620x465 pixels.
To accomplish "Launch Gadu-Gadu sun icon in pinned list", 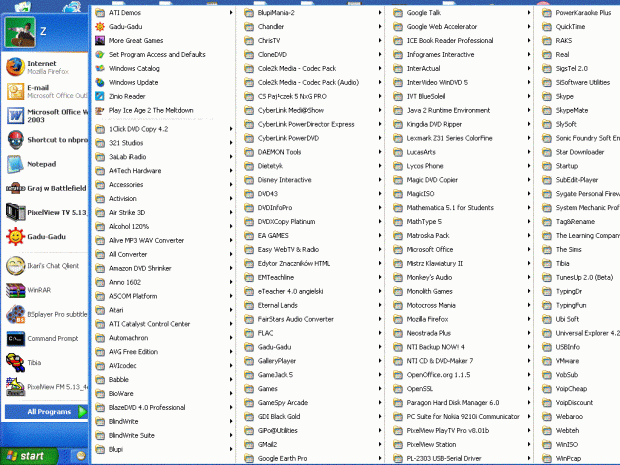I will pos(16,236).
